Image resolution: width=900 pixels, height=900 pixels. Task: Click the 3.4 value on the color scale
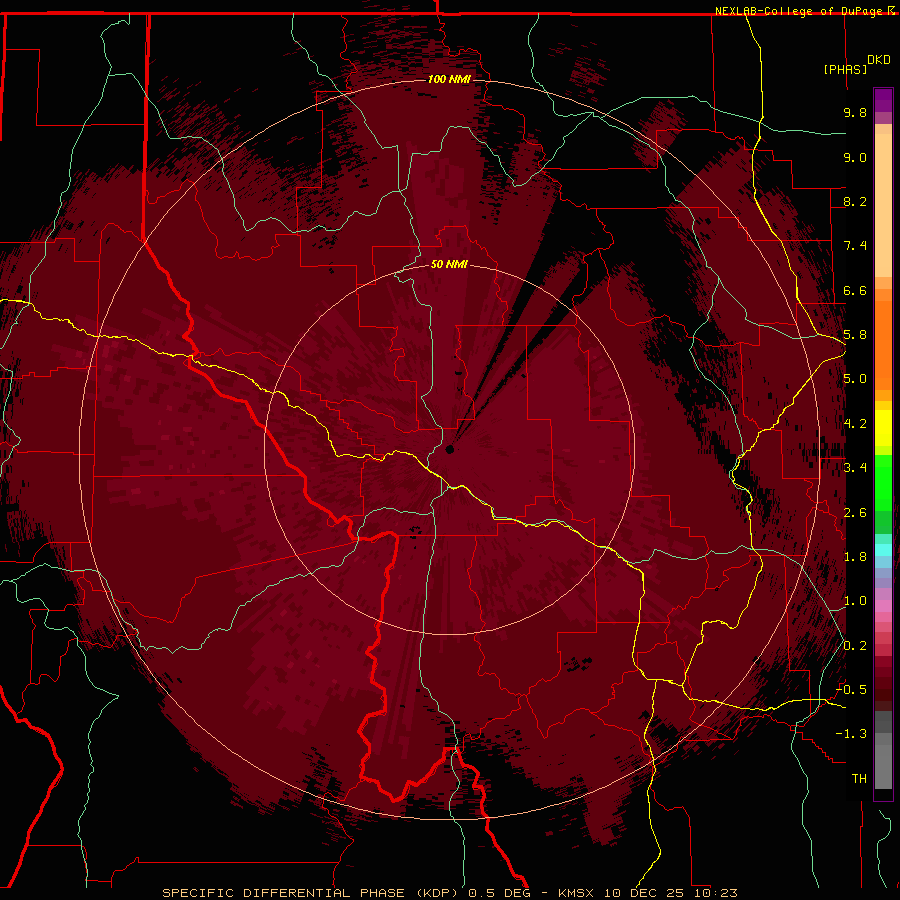pos(855,468)
